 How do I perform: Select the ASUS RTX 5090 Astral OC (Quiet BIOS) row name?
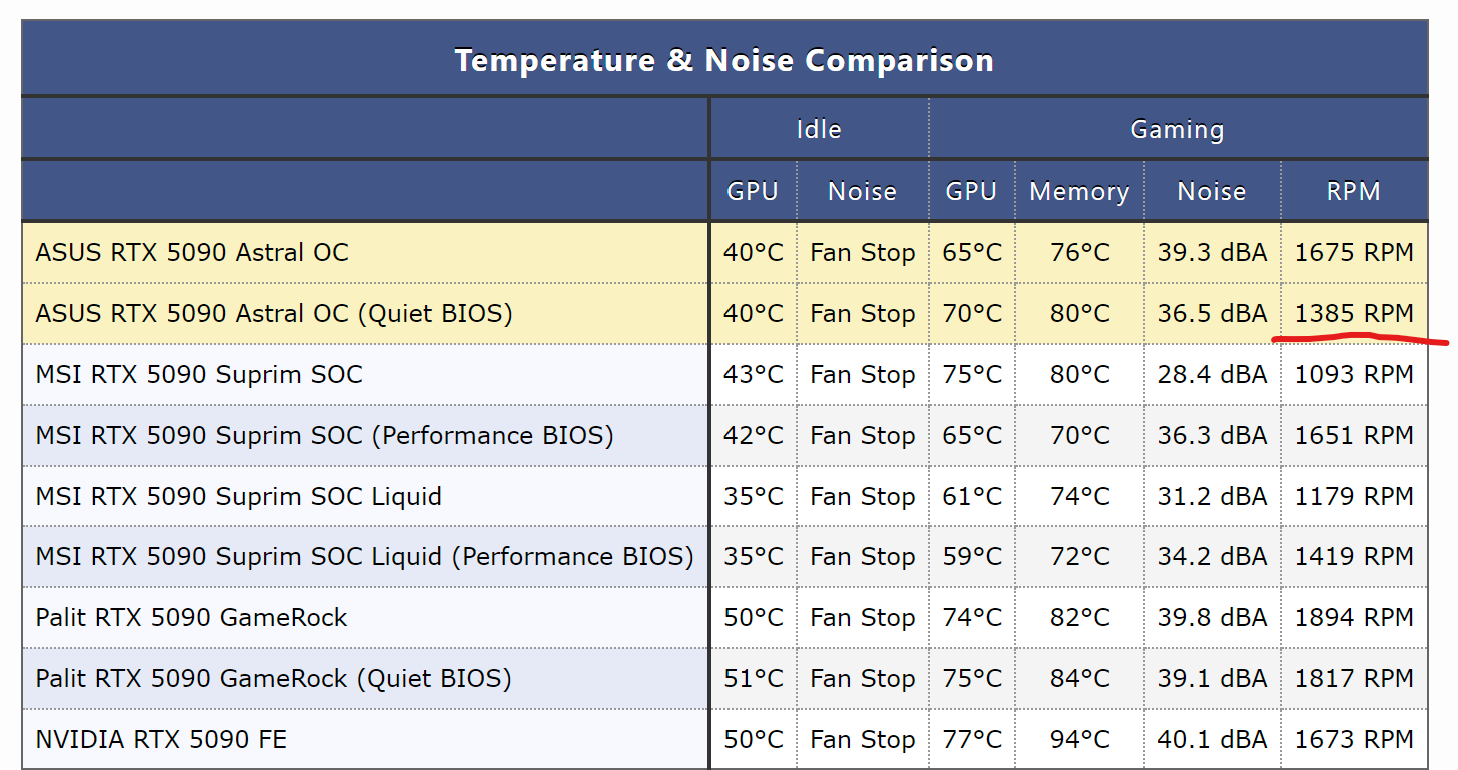pos(273,313)
